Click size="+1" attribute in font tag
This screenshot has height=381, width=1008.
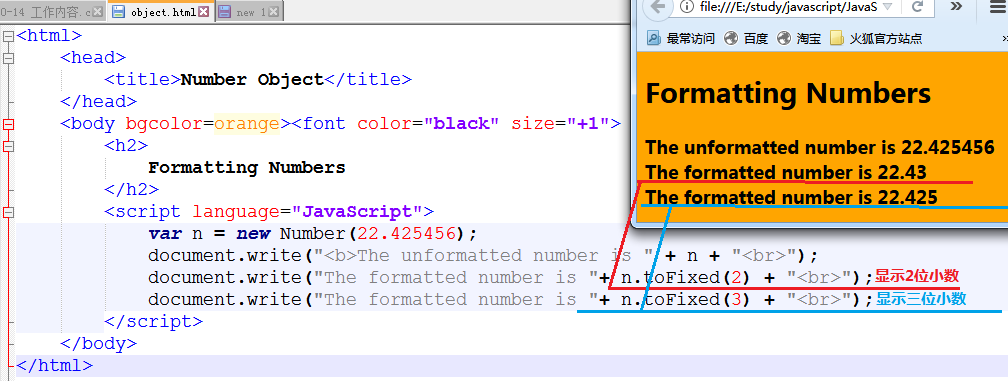click(560, 123)
